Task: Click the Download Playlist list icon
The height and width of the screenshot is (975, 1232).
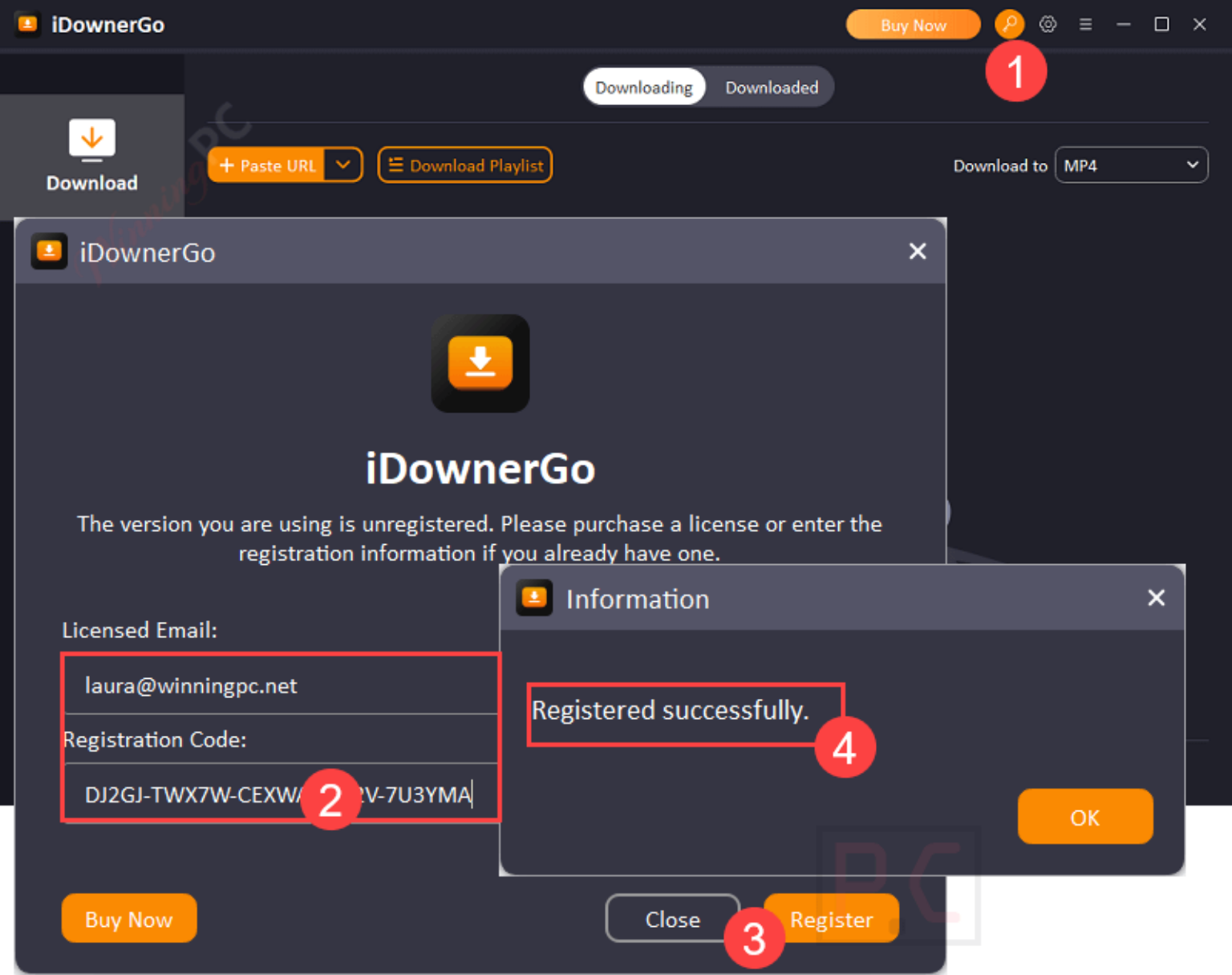Action: (396, 165)
